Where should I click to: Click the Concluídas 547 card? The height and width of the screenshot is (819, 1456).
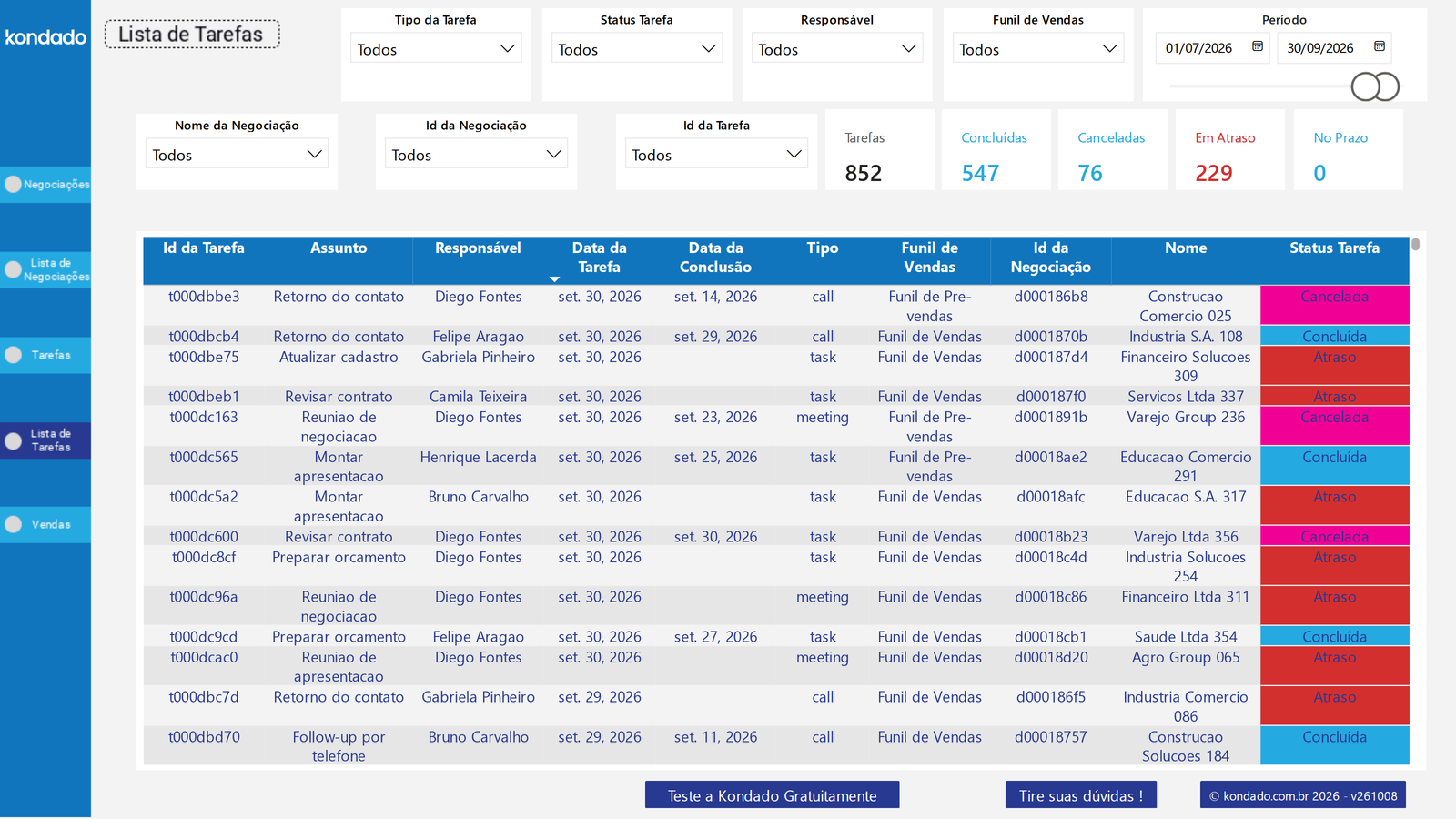pos(996,150)
